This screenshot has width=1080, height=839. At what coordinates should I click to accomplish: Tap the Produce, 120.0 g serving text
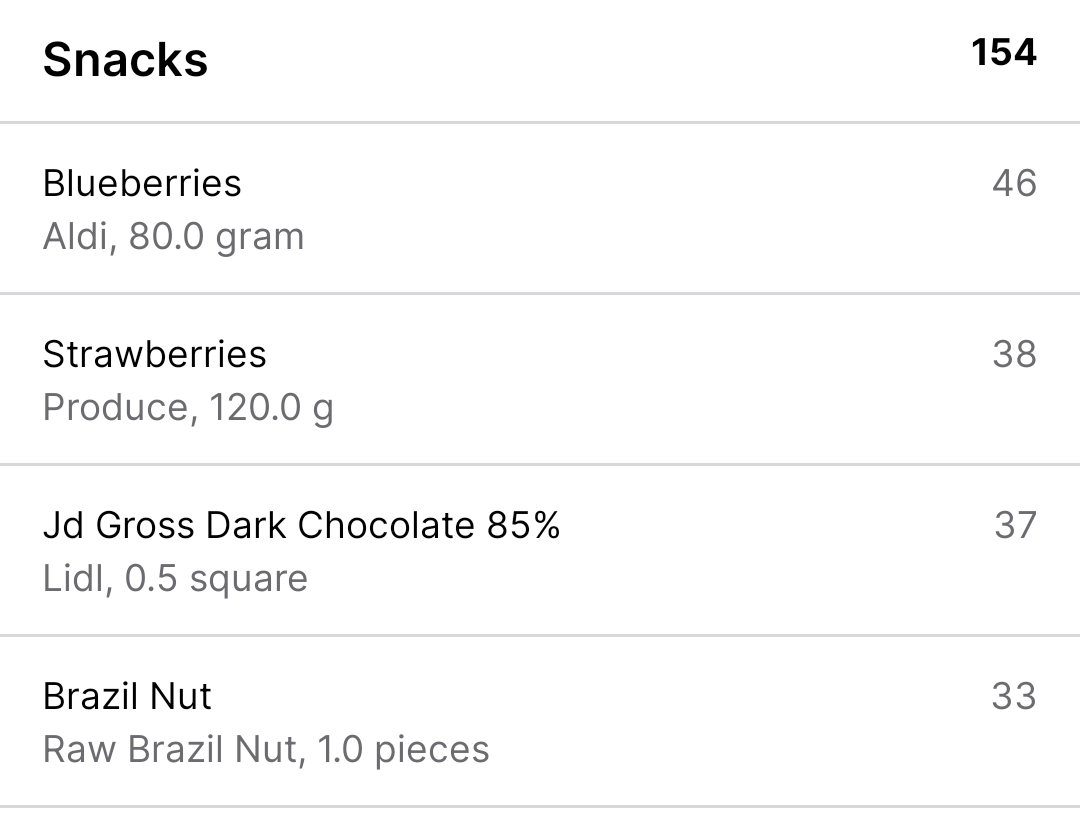click(x=188, y=408)
